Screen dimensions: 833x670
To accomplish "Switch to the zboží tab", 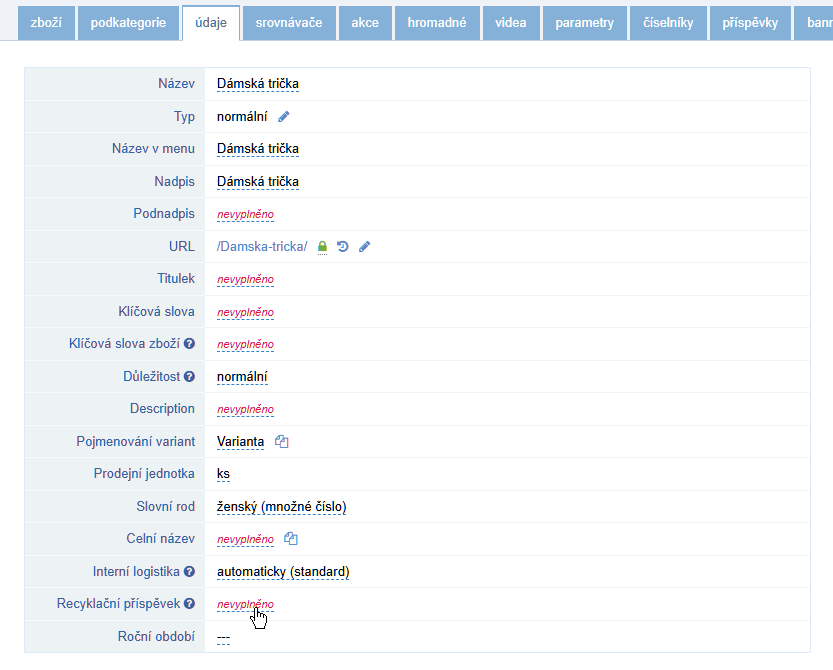I will (x=45, y=23).
